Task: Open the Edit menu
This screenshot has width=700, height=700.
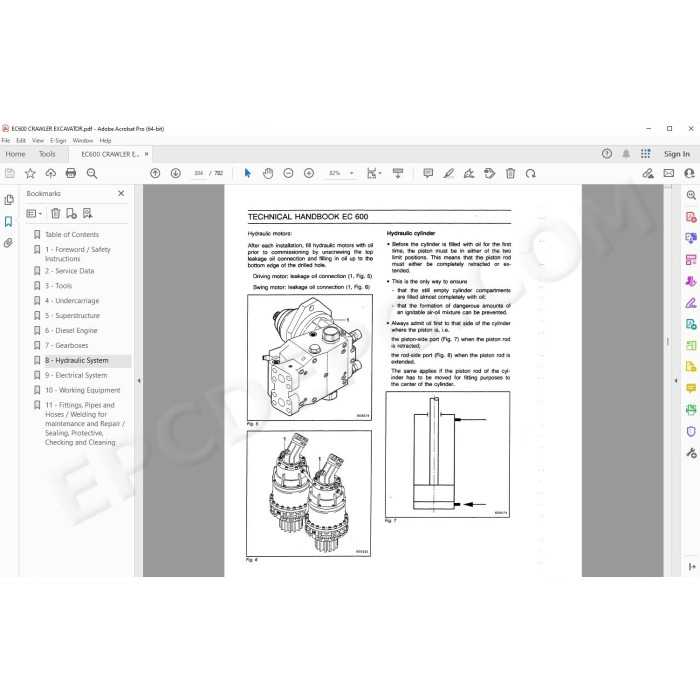Action: pos(21,141)
